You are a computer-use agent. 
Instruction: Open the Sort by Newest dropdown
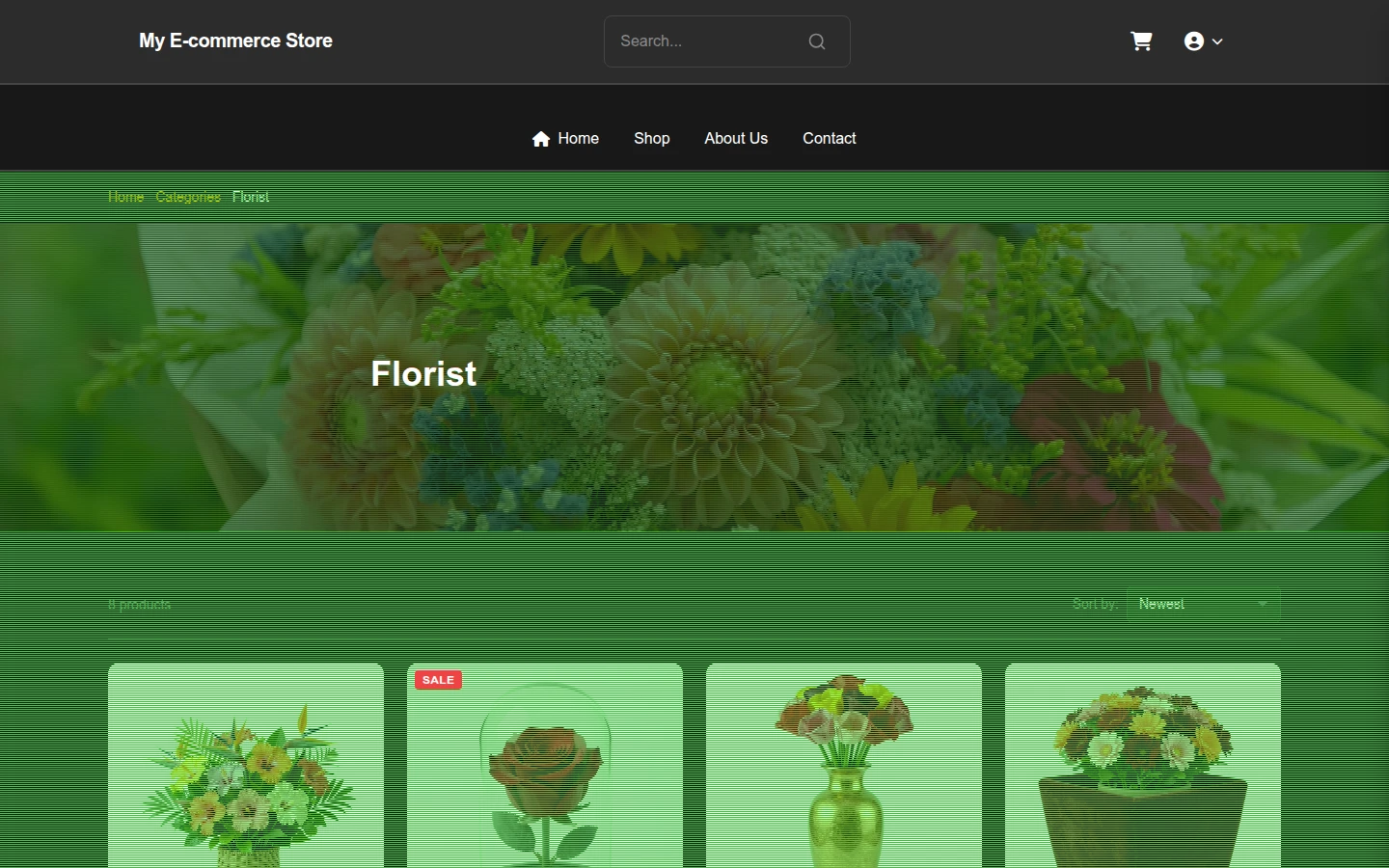click(1203, 604)
